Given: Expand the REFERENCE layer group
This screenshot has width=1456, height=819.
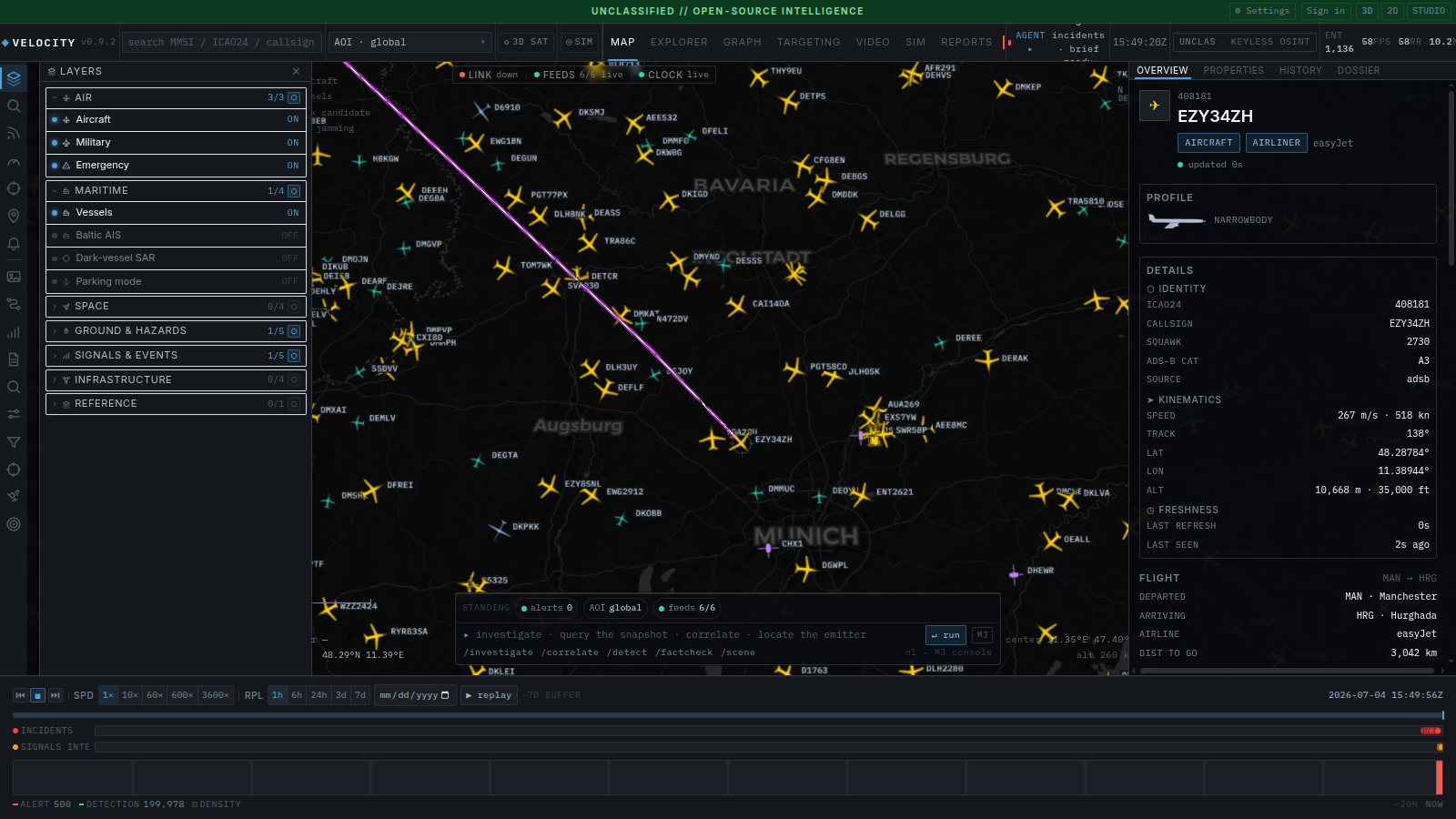Looking at the screenshot, I should pos(55,404).
